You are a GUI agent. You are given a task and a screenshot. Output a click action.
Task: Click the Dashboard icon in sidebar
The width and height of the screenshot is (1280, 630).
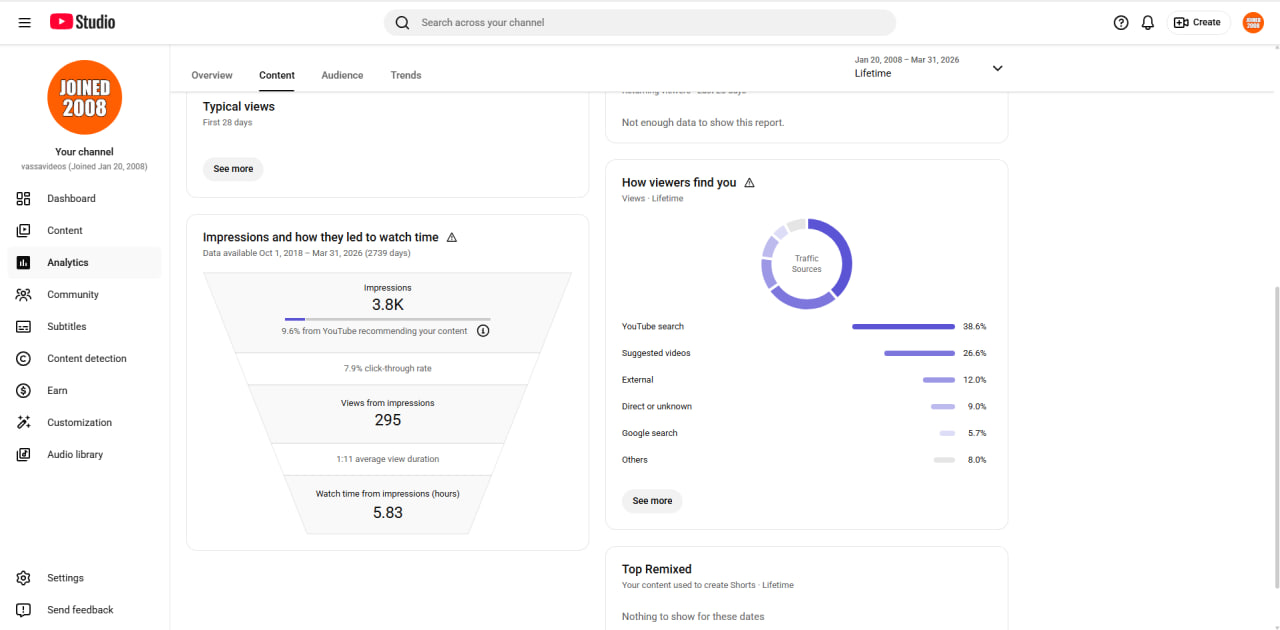tap(24, 198)
